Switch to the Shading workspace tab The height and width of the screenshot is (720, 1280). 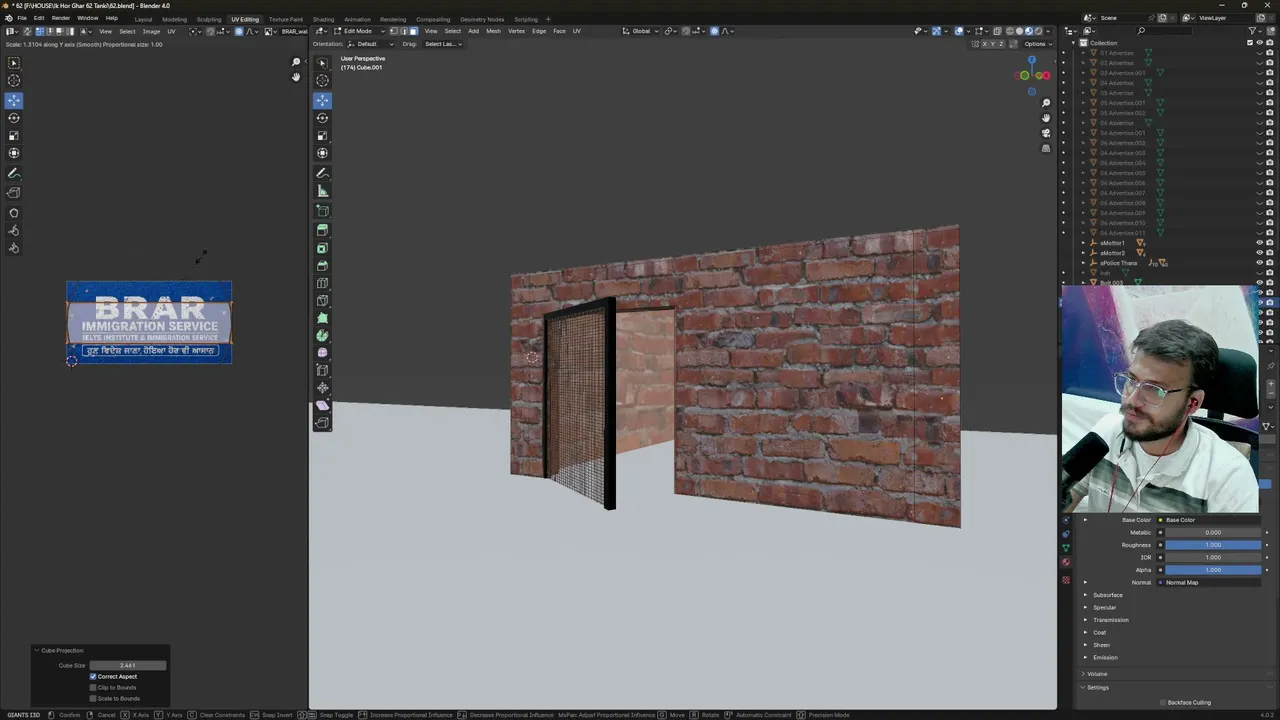(x=323, y=19)
